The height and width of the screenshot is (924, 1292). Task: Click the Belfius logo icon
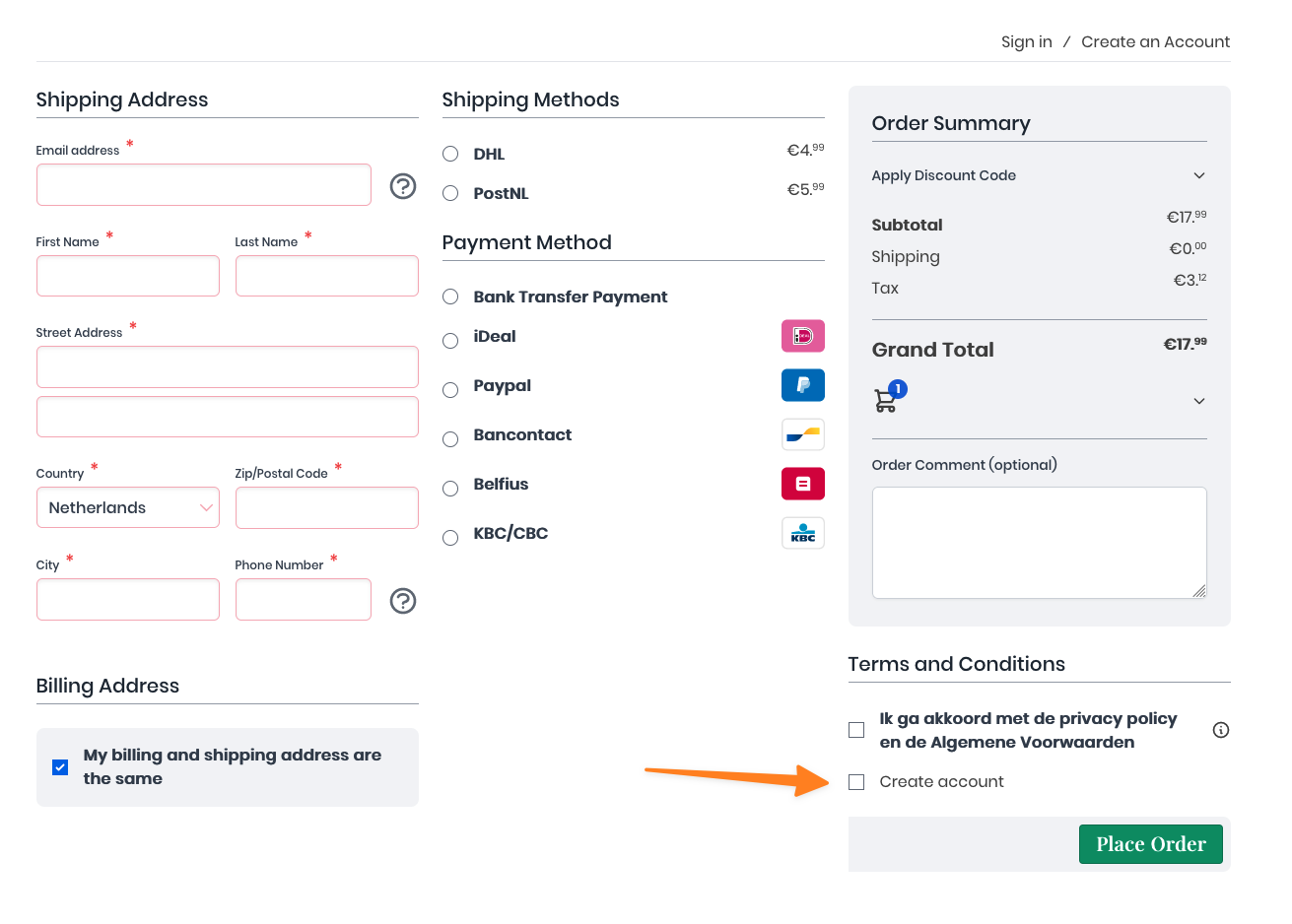(x=802, y=484)
